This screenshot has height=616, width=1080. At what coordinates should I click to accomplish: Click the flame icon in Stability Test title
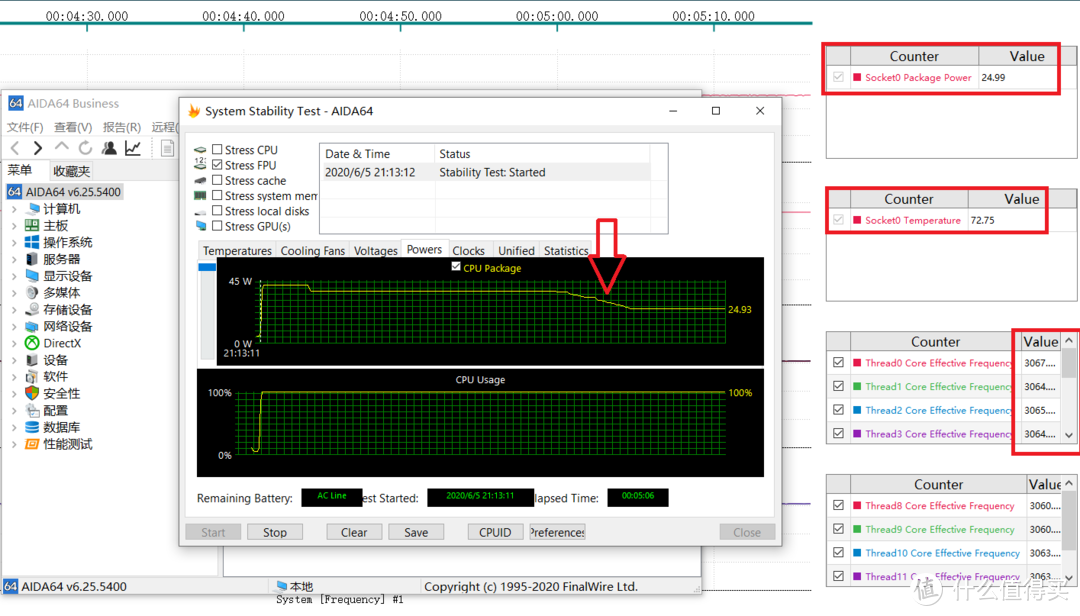click(194, 111)
